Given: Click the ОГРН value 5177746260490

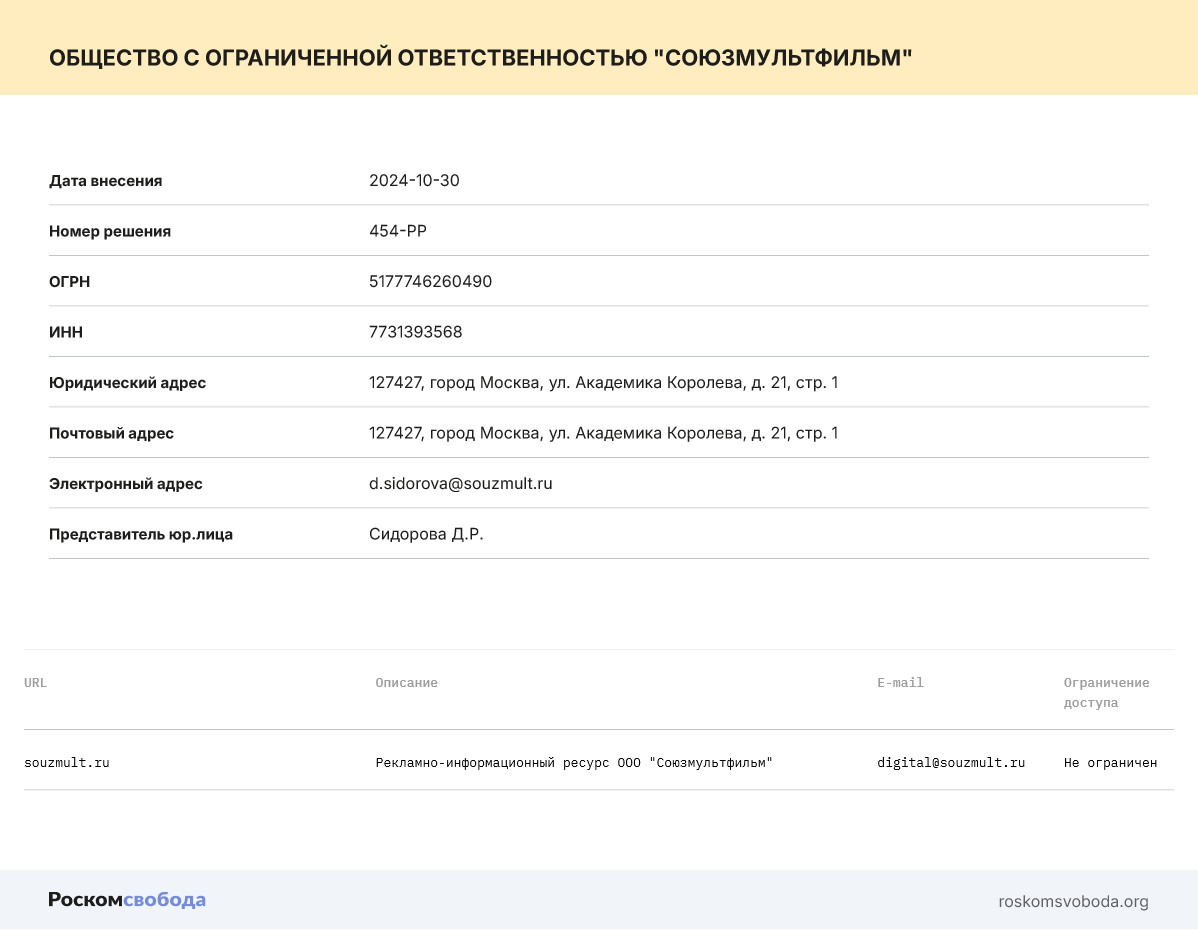Looking at the screenshot, I should (x=430, y=281).
